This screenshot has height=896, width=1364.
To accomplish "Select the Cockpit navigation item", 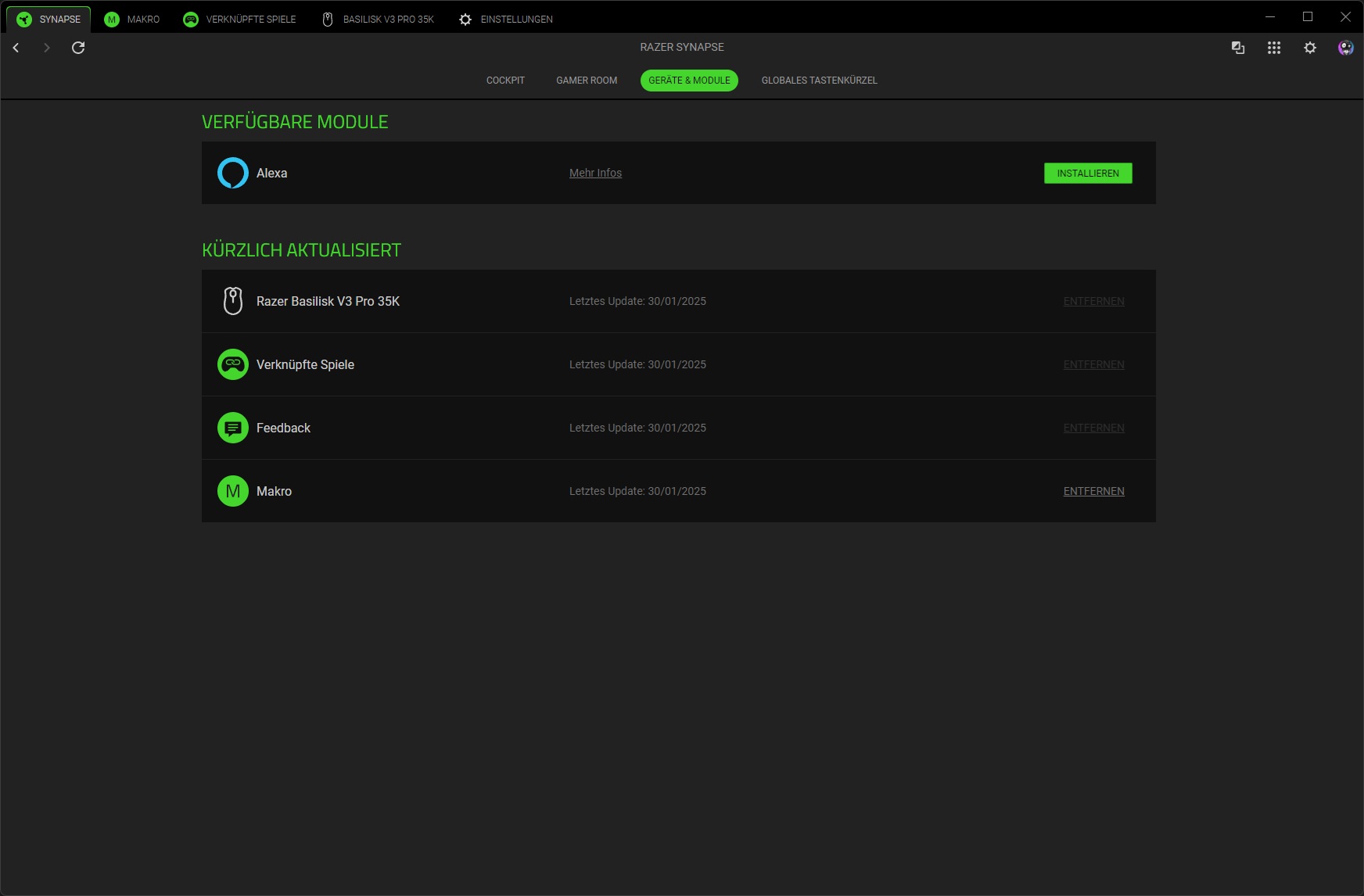I will 505,81.
